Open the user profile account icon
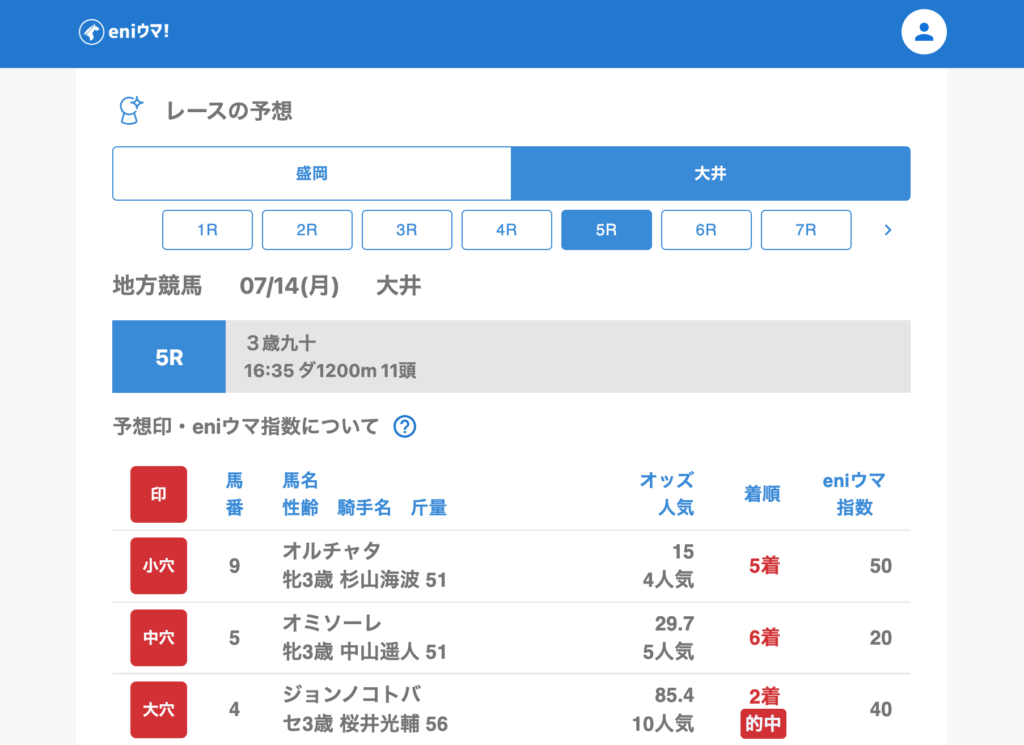Screen dimensions: 1024x745 point(923,32)
